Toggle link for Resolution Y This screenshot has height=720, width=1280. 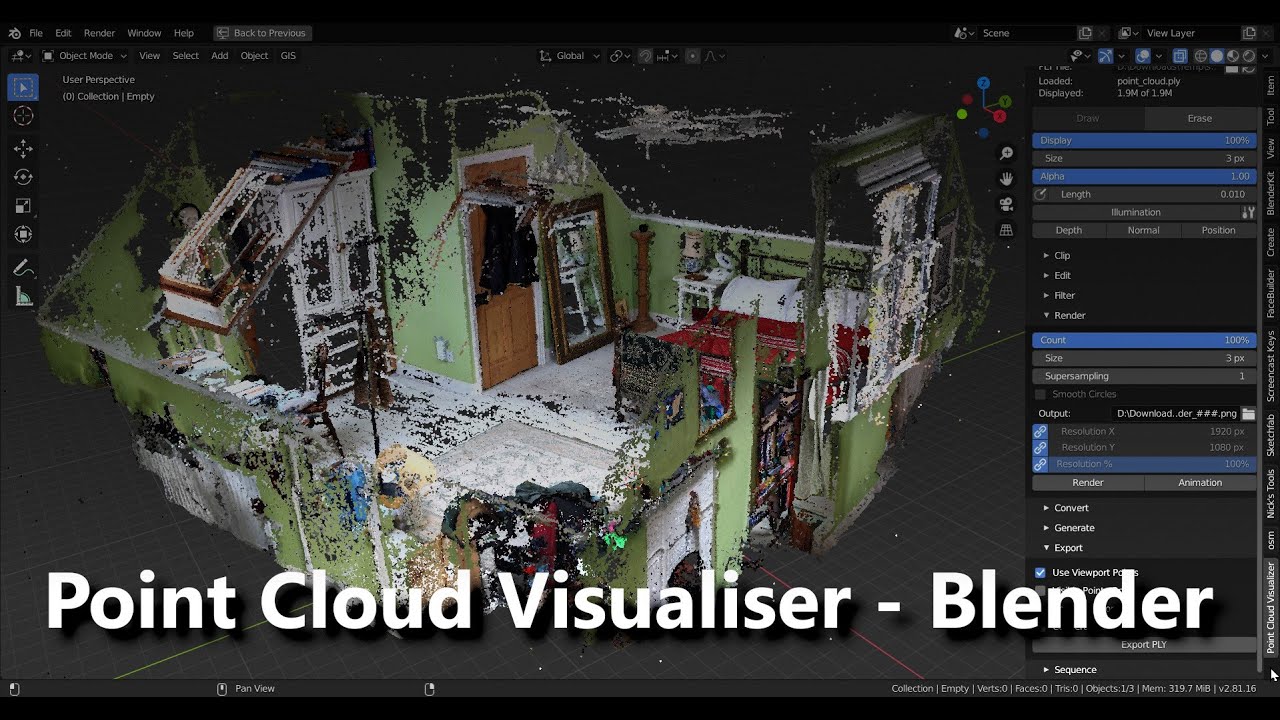[1040, 447]
